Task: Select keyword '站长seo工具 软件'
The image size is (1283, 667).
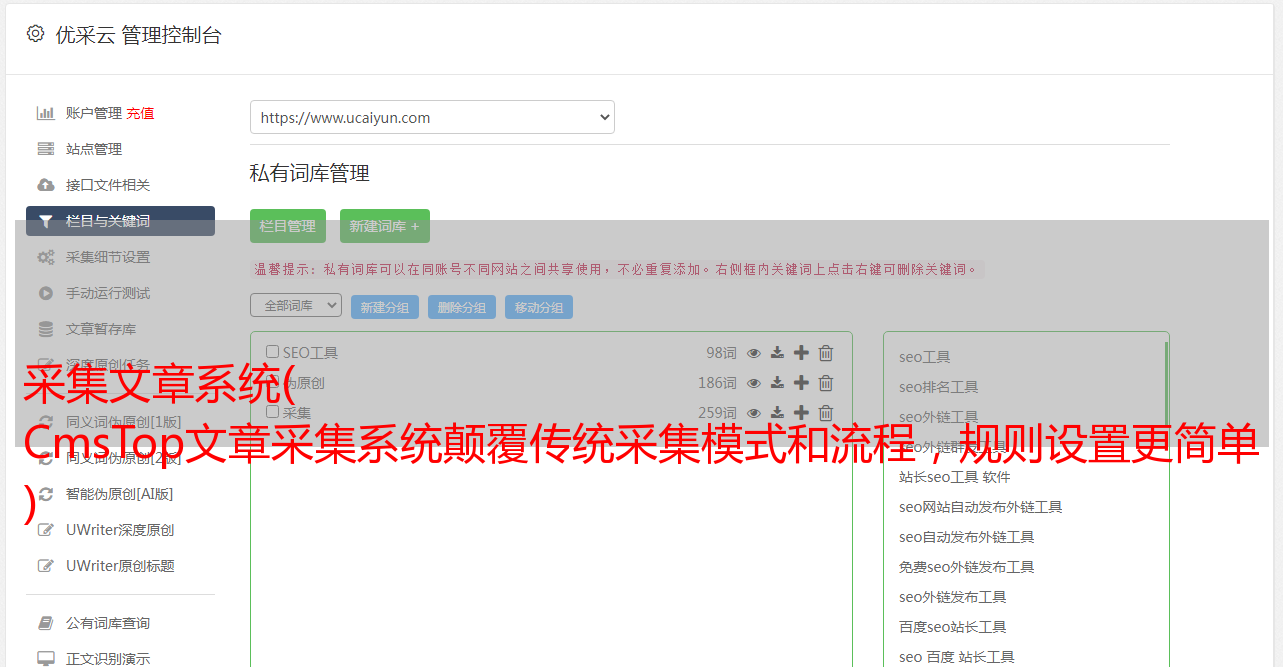Action: (955, 477)
